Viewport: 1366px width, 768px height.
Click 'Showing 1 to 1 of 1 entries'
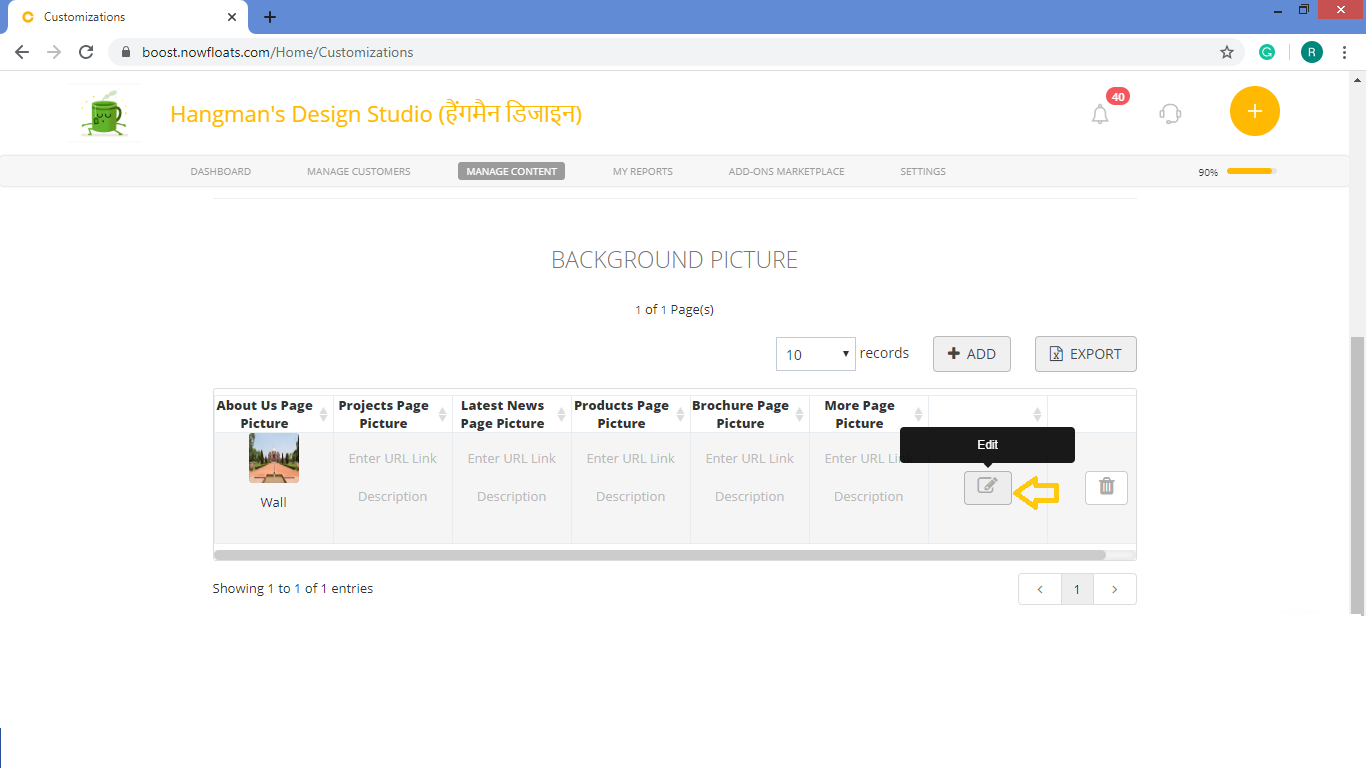click(293, 589)
